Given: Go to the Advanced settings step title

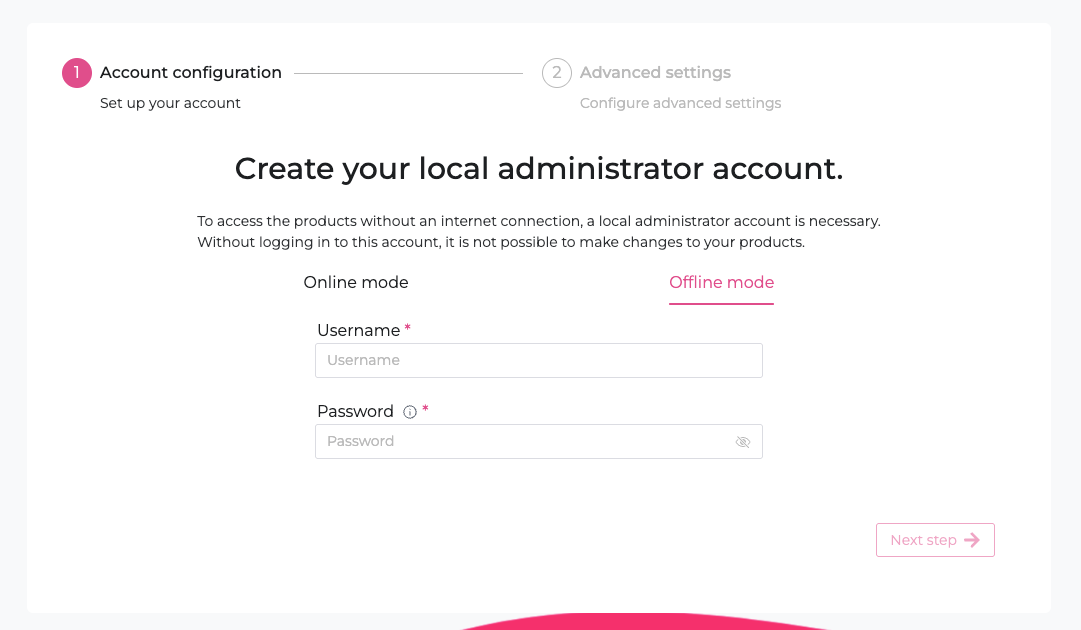Looking at the screenshot, I should point(655,73).
